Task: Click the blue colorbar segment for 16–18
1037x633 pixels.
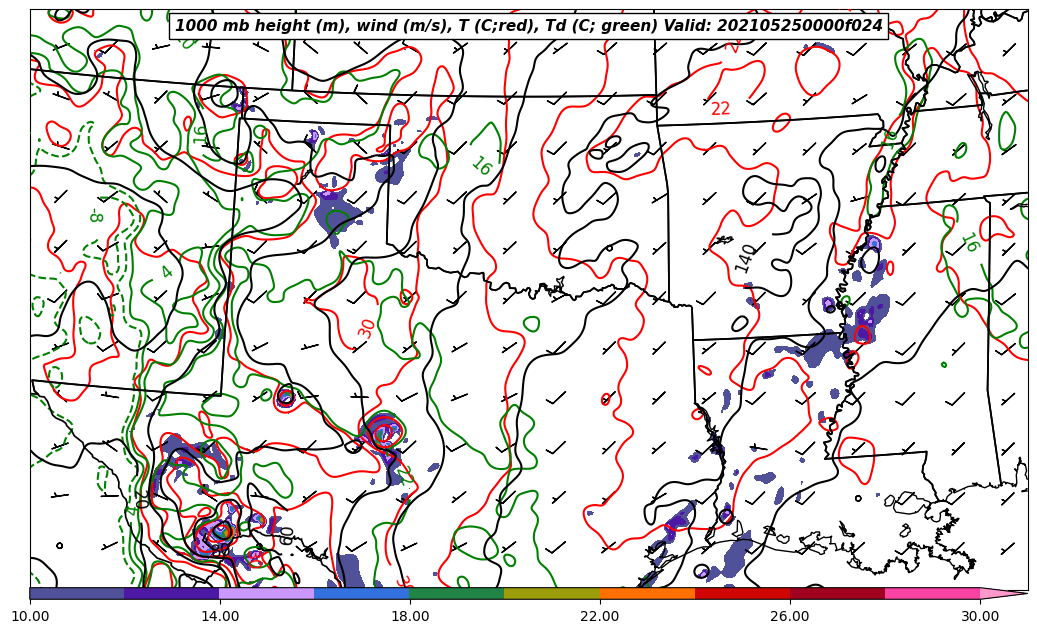Action: pyautogui.click(x=362, y=593)
